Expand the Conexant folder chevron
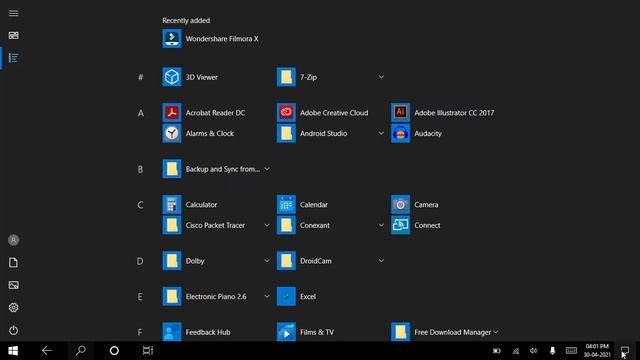The image size is (640, 360). click(x=381, y=225)
